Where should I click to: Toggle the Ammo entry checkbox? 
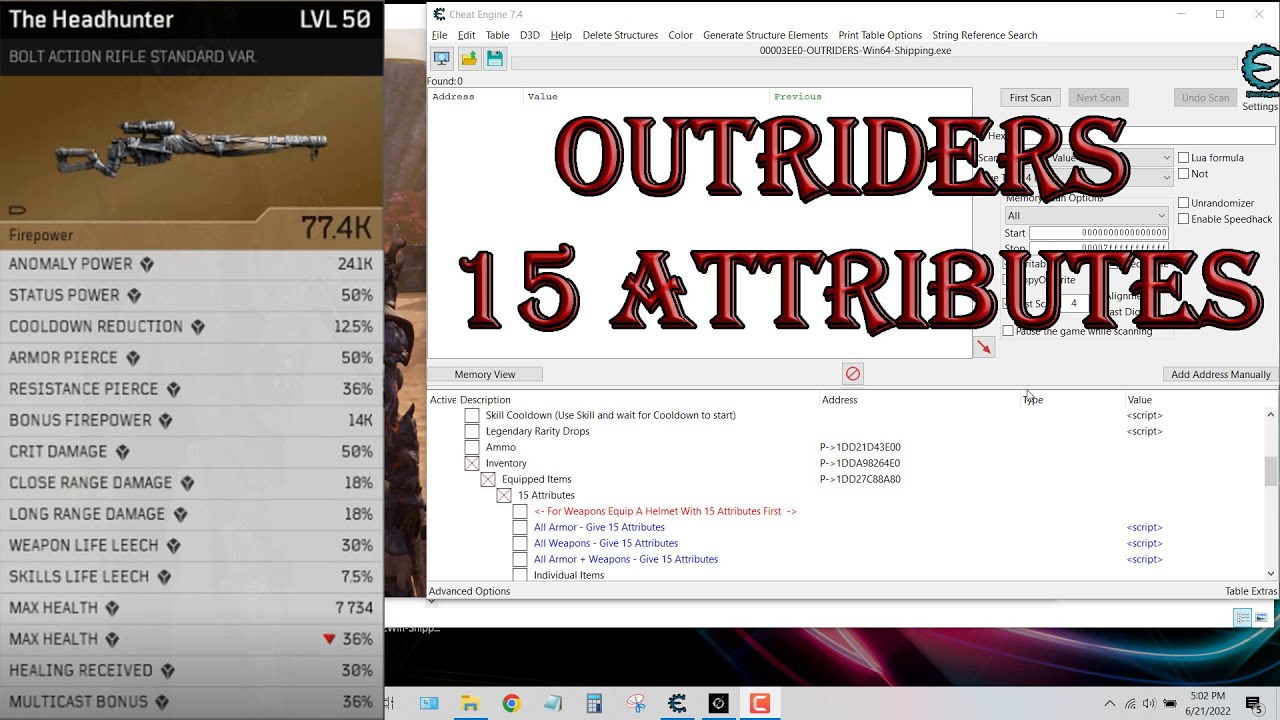click(x=471, y=447)
